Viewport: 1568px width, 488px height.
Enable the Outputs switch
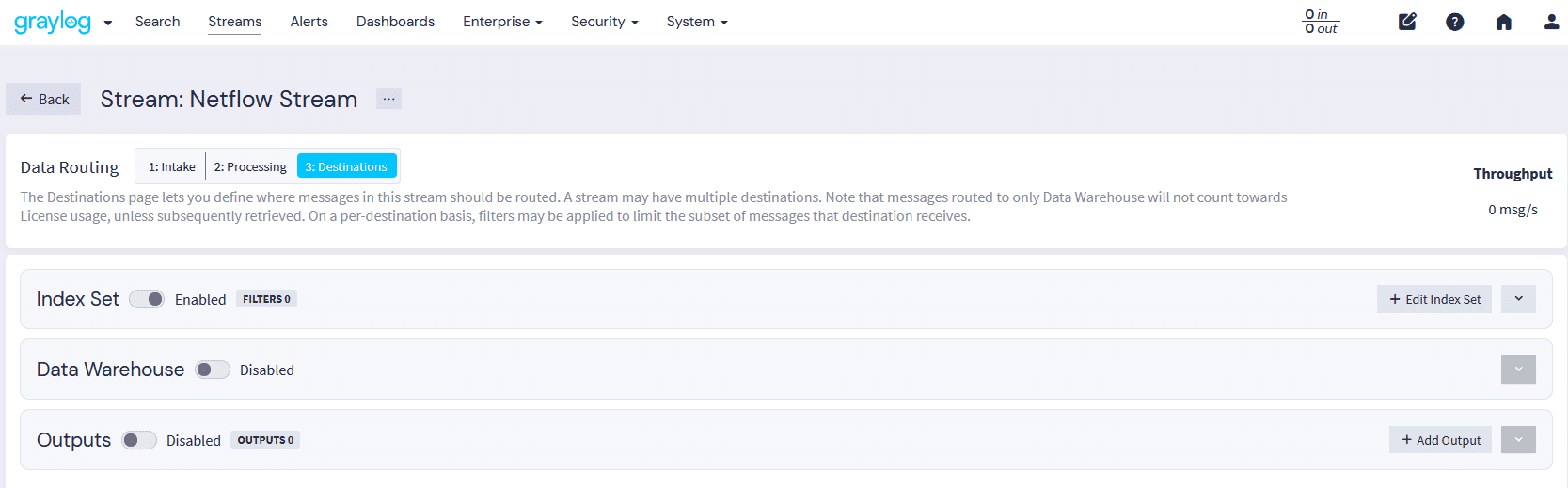pos(139,440)
